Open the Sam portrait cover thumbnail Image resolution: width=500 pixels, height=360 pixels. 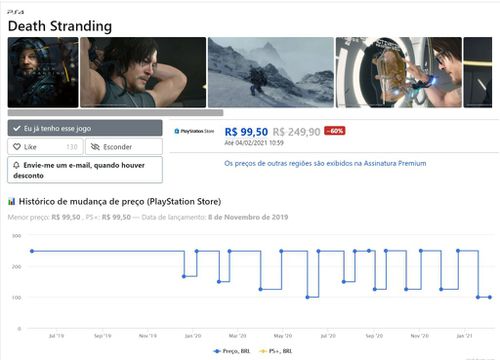(43, 72)
